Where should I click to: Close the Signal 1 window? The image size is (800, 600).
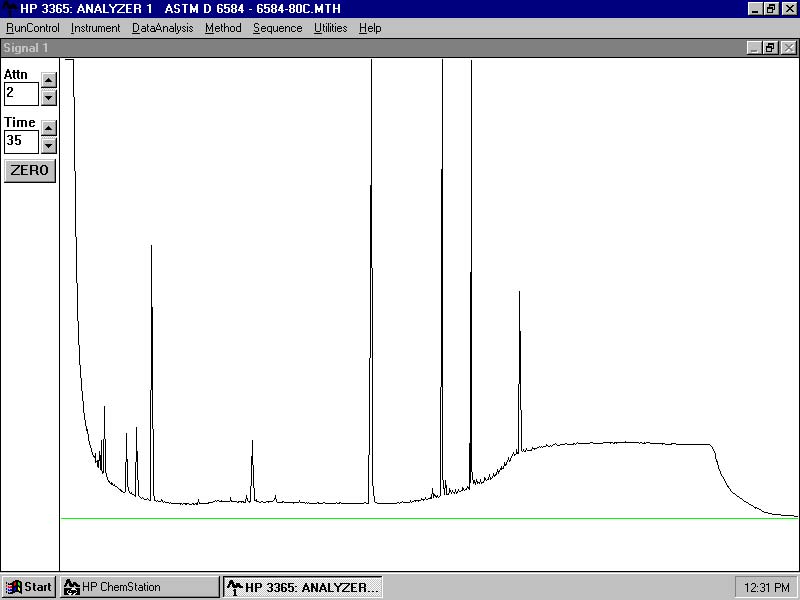point(789,48)
